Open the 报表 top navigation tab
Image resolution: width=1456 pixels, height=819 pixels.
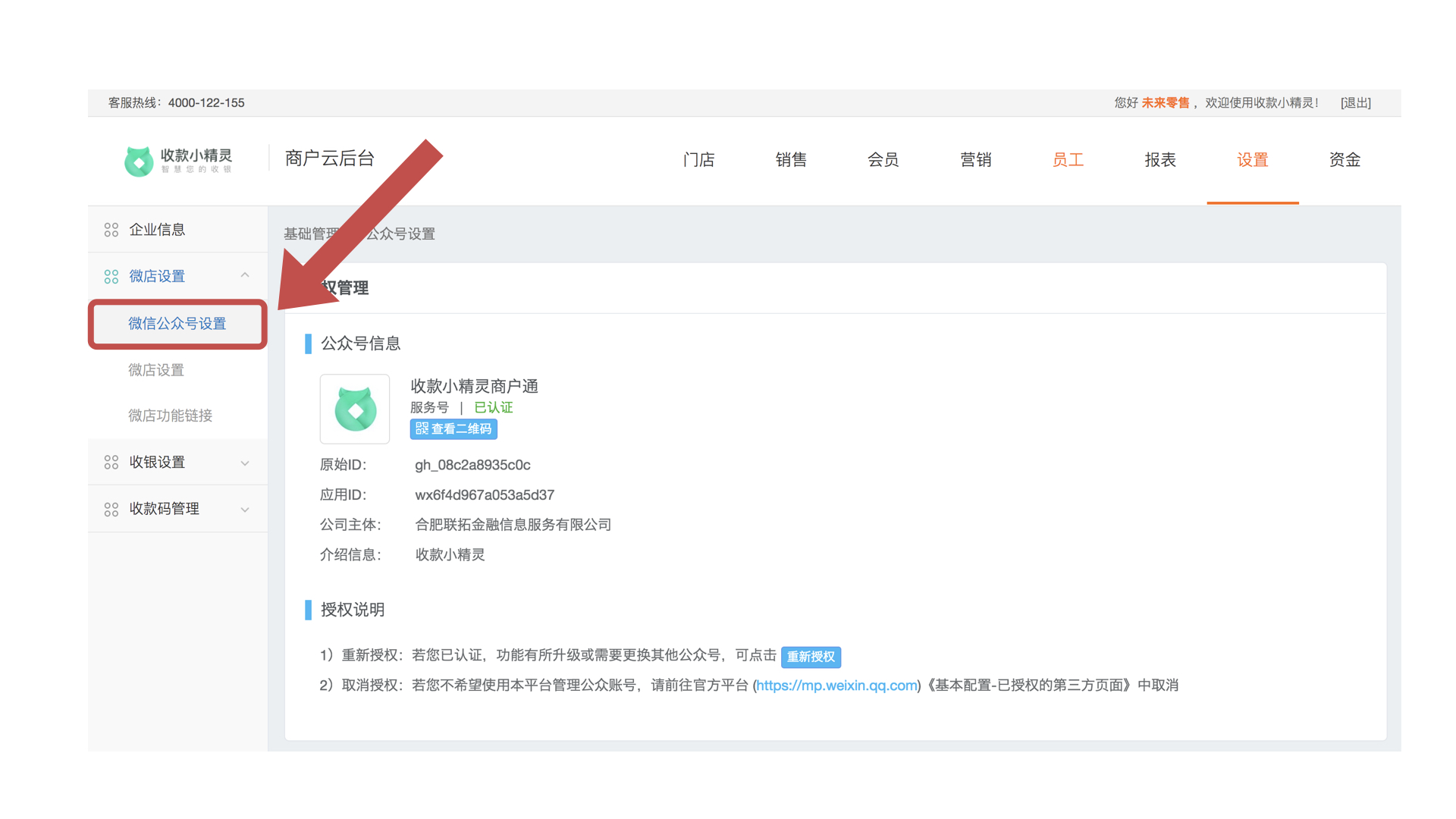tap(1160, 160)
